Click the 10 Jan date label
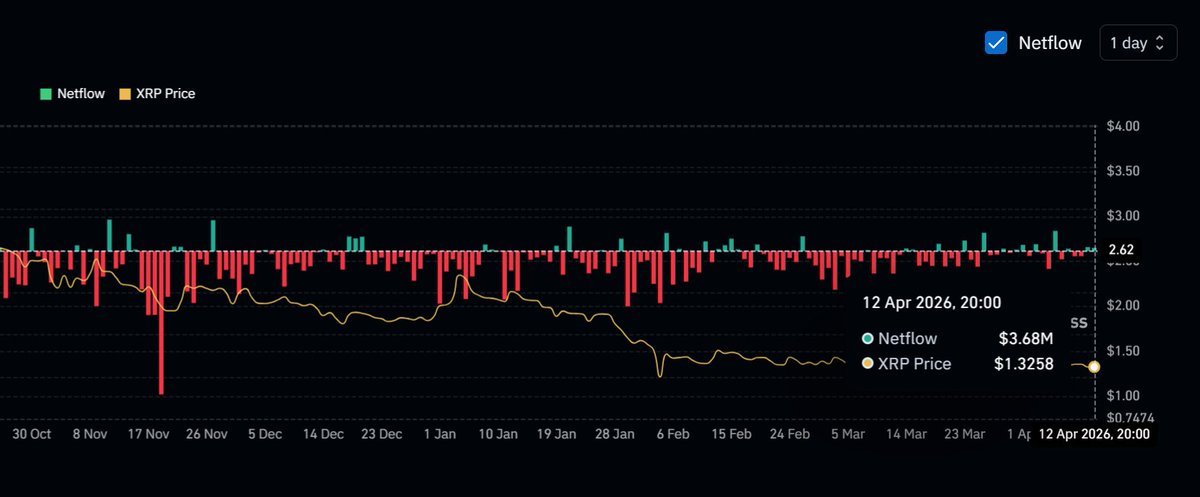This screenshot has width=1200, height=497. click(x=499, y=435)
